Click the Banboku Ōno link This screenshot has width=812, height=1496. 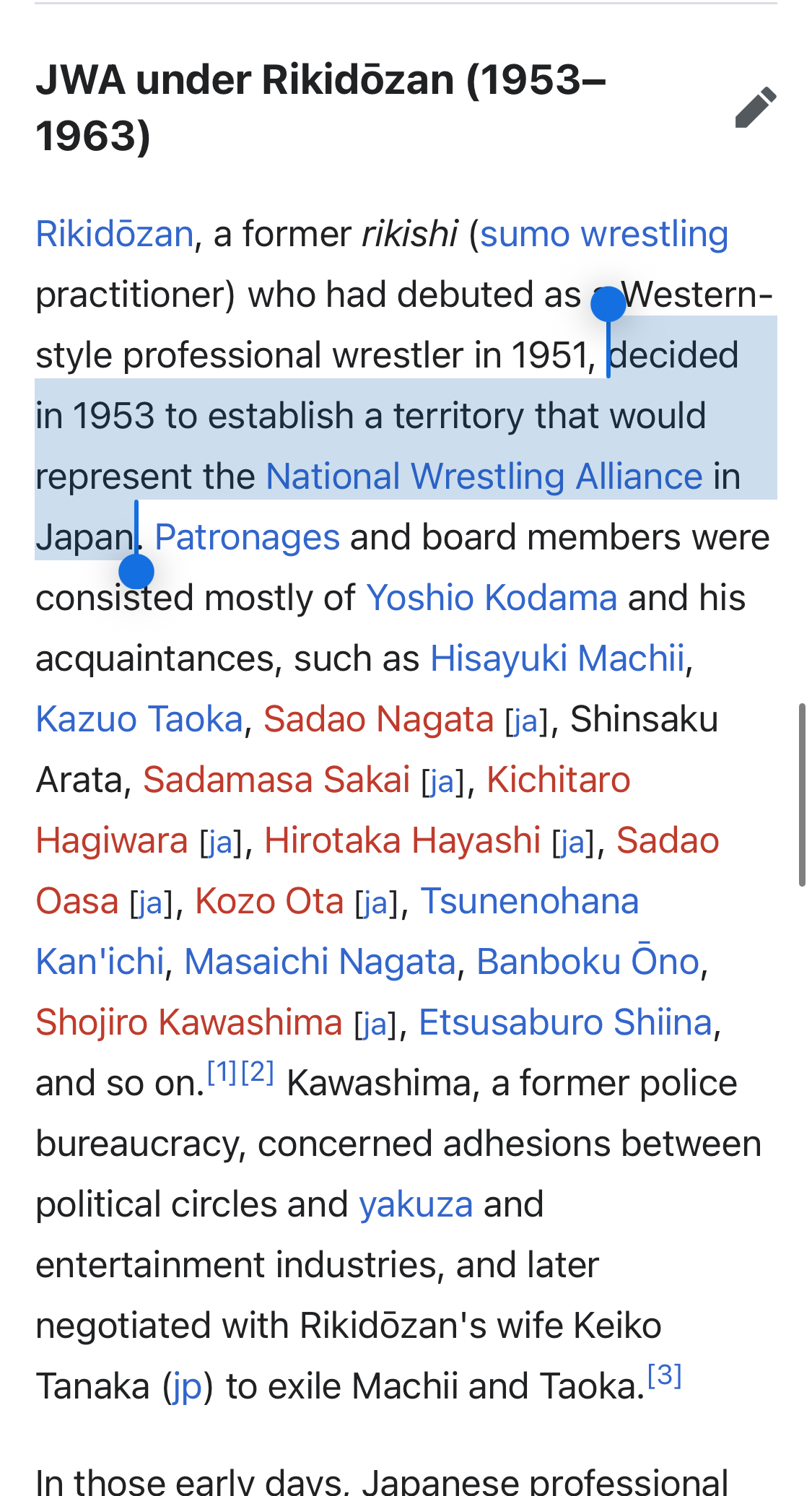(588, 962)
